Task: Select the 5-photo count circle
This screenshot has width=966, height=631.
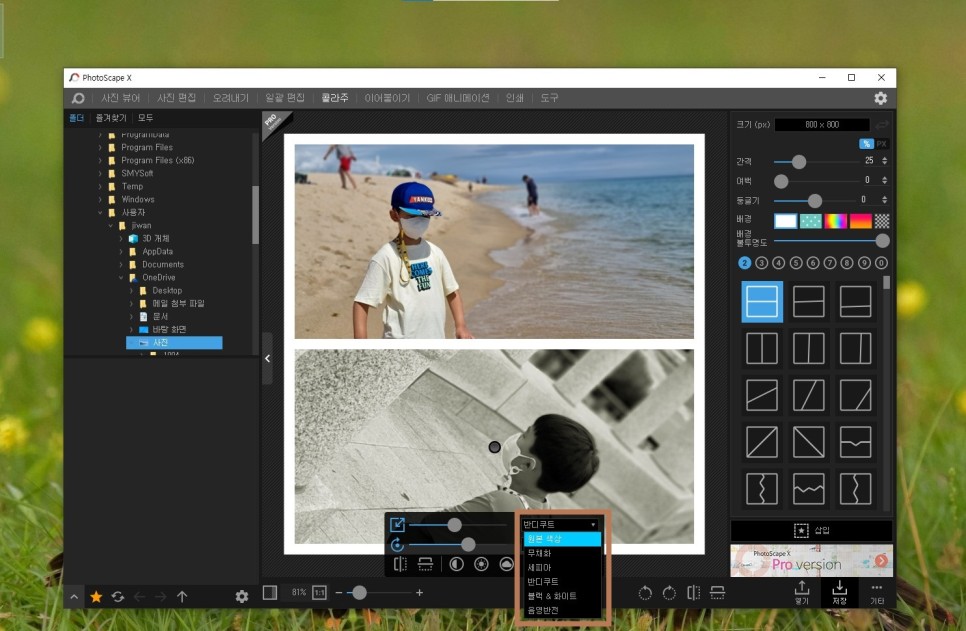Action: pyautogui.click(x=796, y=263)
